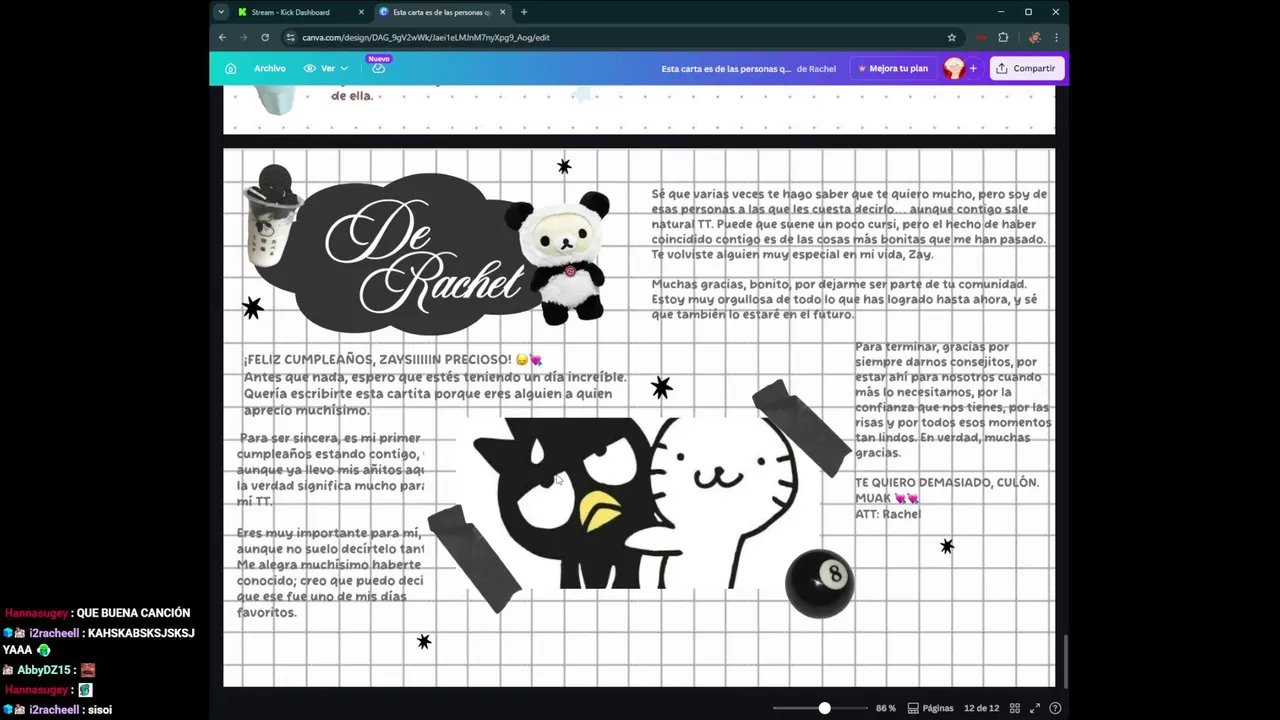Expand the Ver mode dropdown
This screenshot has width=1280, height=720.
(326, 68)
